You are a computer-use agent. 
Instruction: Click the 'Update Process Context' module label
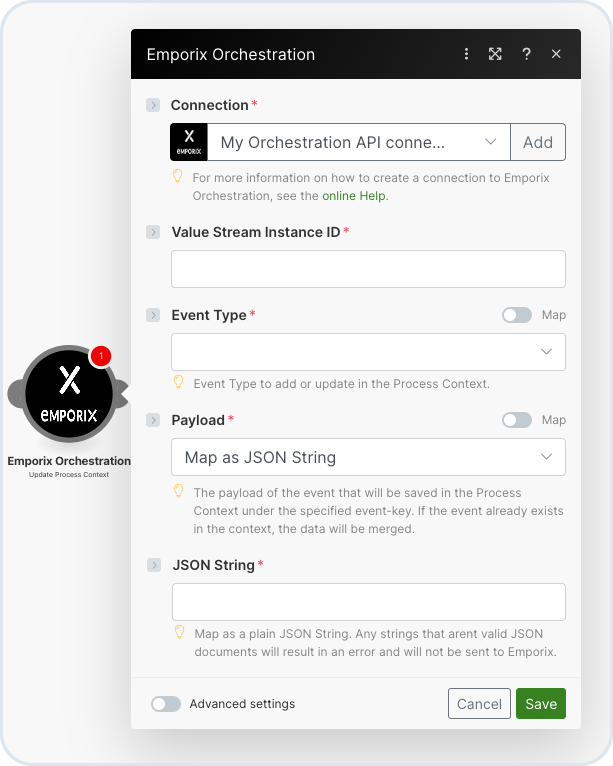coord(69,475)
